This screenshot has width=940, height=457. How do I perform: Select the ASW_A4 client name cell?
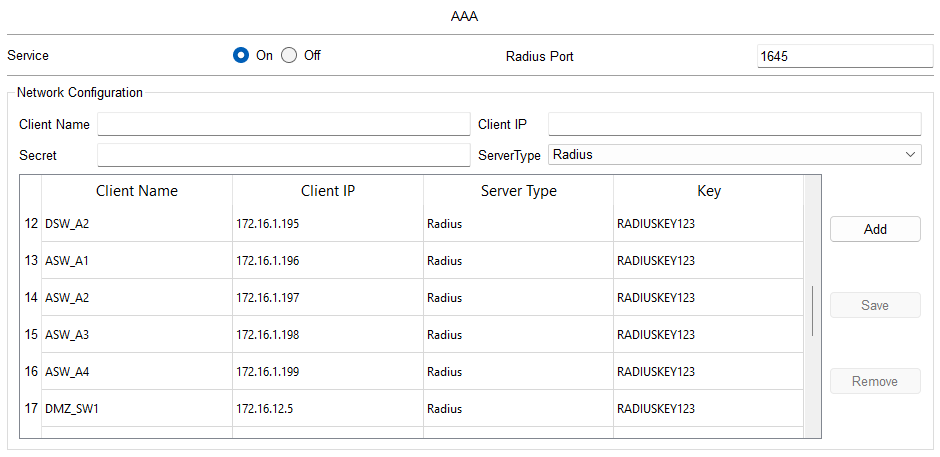pos(137,371)
